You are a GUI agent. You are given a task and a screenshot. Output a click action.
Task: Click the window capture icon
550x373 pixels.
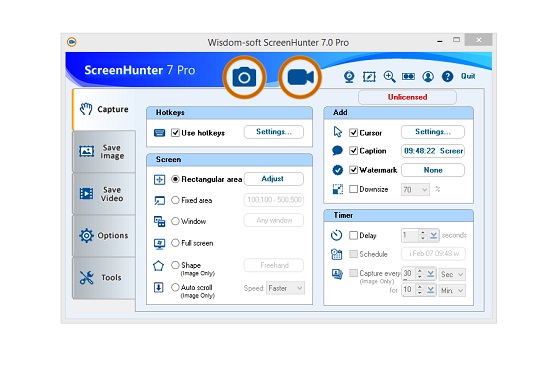click(160, 221)
